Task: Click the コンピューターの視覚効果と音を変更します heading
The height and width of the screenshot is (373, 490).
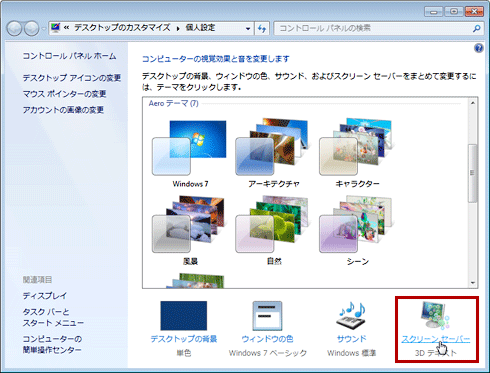Action: pyautogui.click(x=216, y=59)
